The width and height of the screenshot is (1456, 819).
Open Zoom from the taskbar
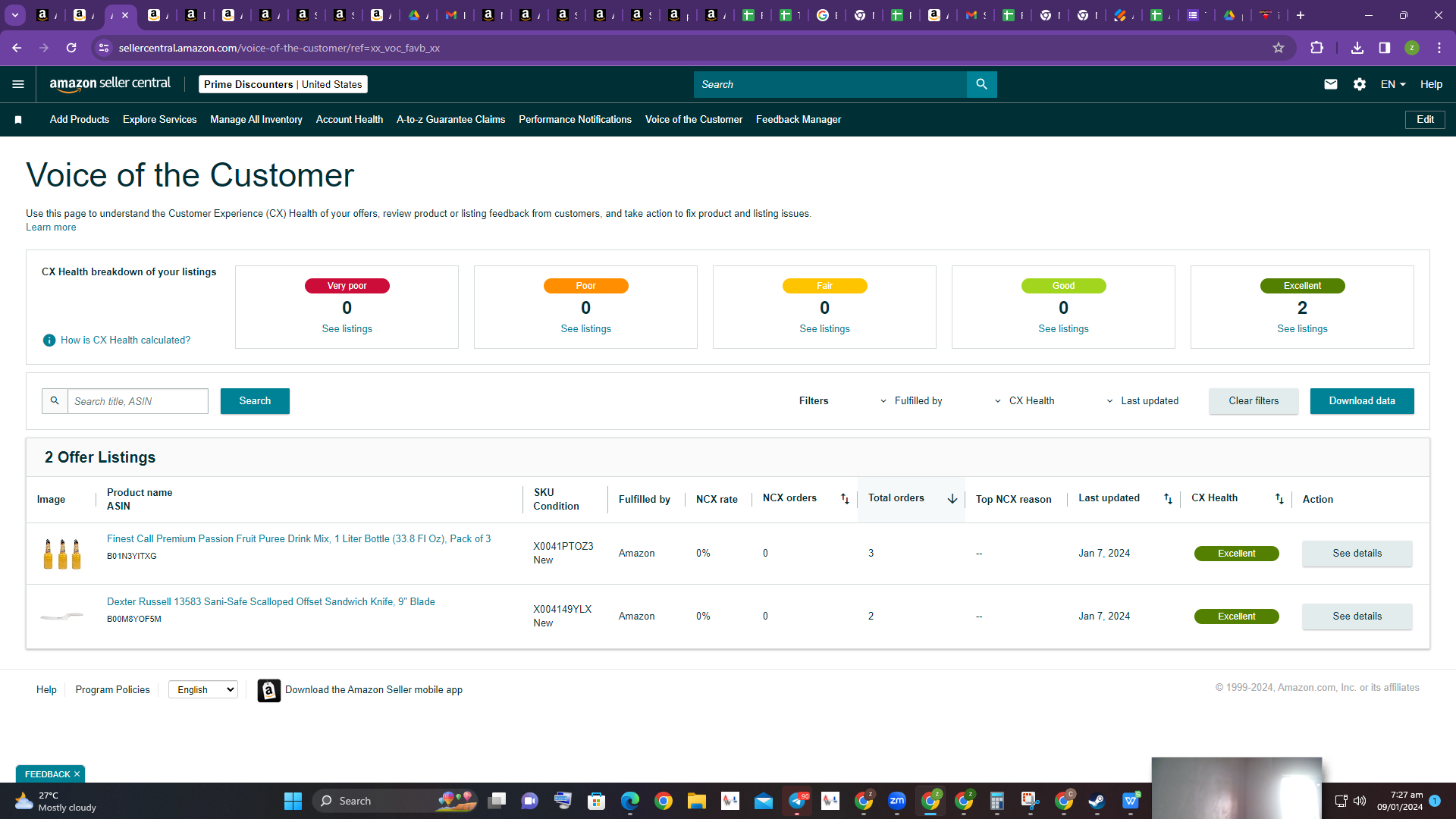point(897,801)
